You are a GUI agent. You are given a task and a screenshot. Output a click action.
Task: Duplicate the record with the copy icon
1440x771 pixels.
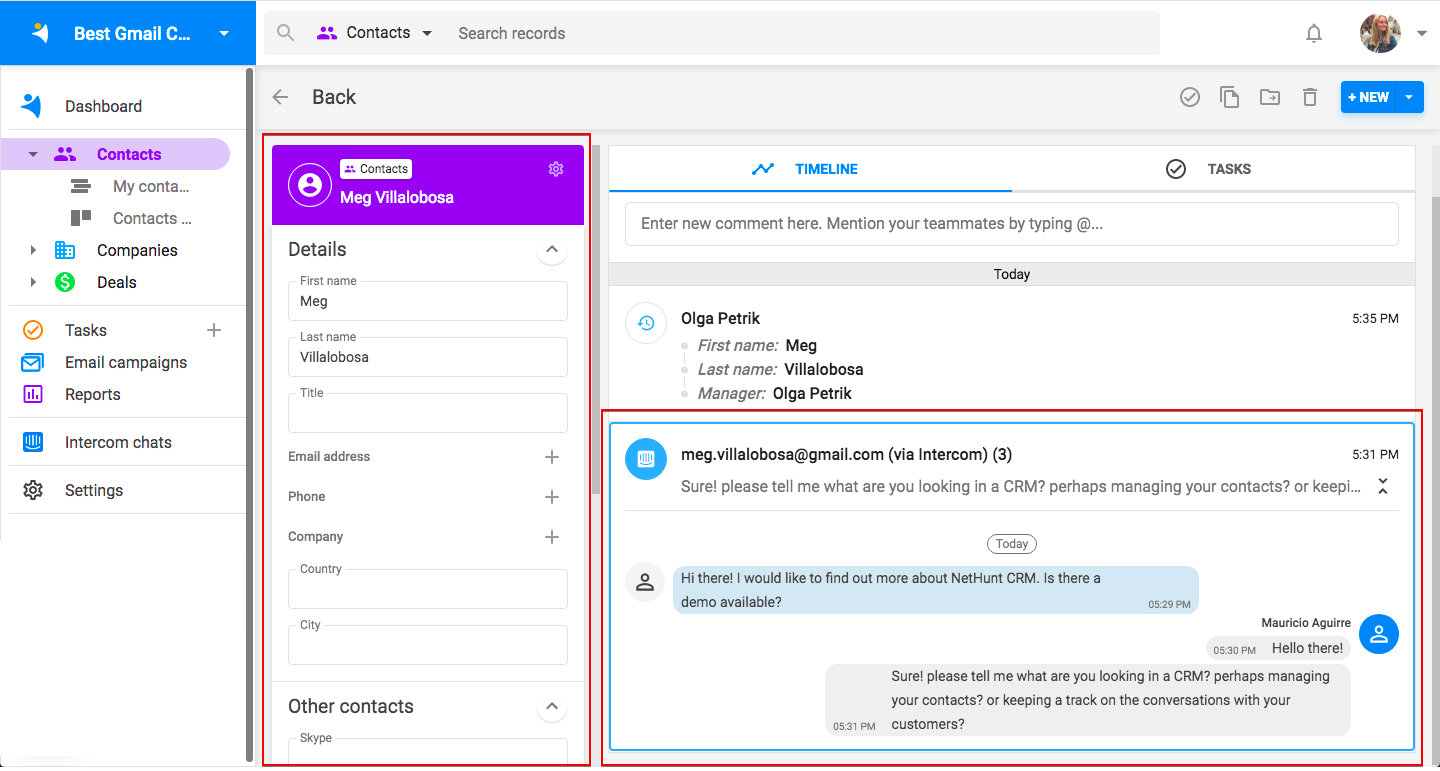coord(1230,97)
